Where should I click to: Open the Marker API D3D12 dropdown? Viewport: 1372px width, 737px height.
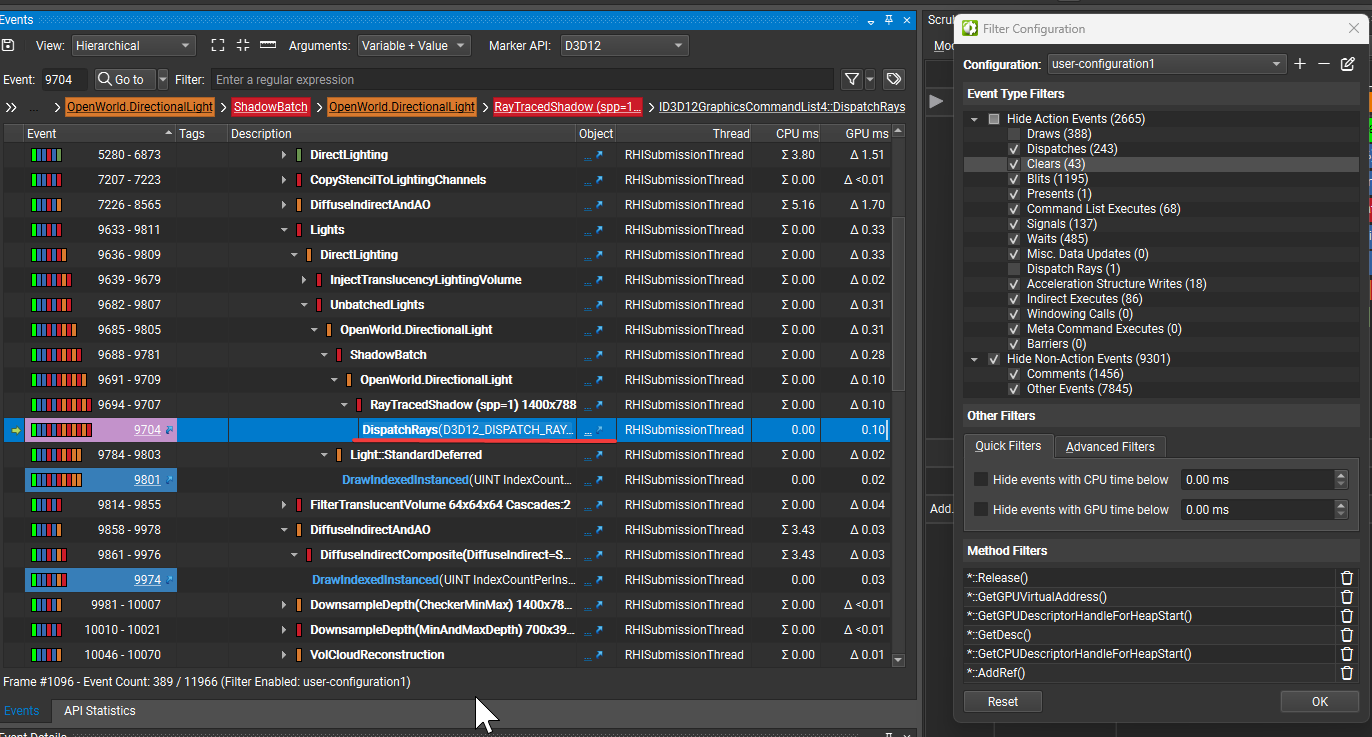[623, 45]
